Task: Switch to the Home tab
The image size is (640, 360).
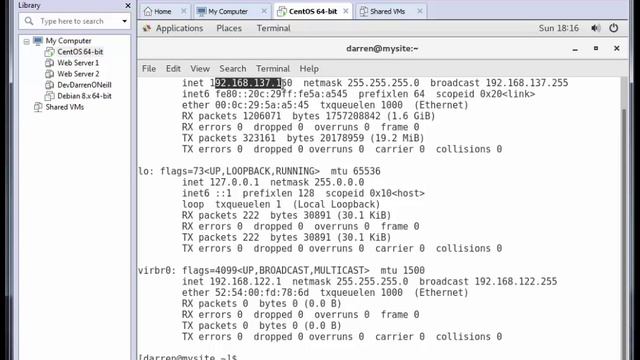Action: pos(162,11)
